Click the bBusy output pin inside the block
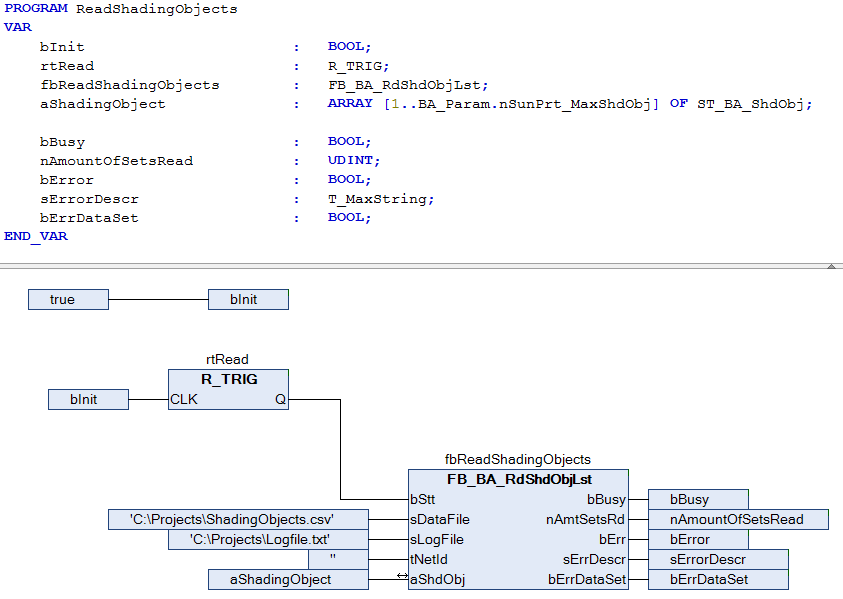The width and height of the screenshot is (843, 599). click(x=606, y=500)
